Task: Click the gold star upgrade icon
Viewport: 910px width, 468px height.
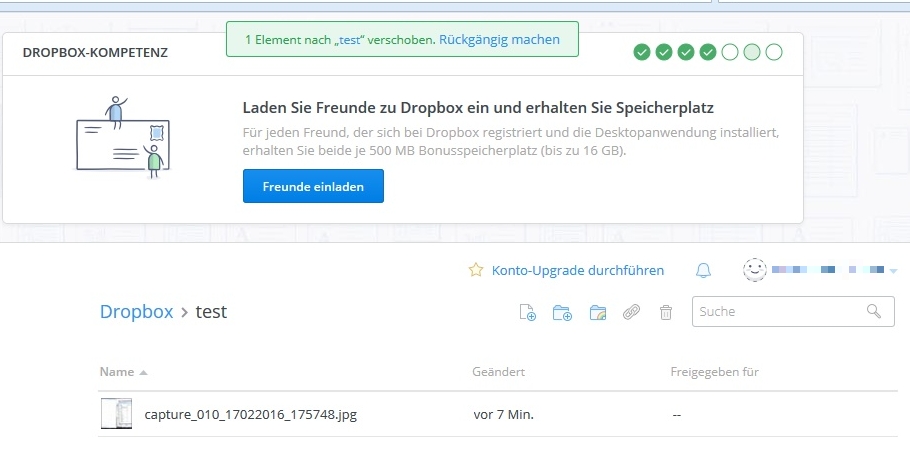Action: [x=476, y=270]
